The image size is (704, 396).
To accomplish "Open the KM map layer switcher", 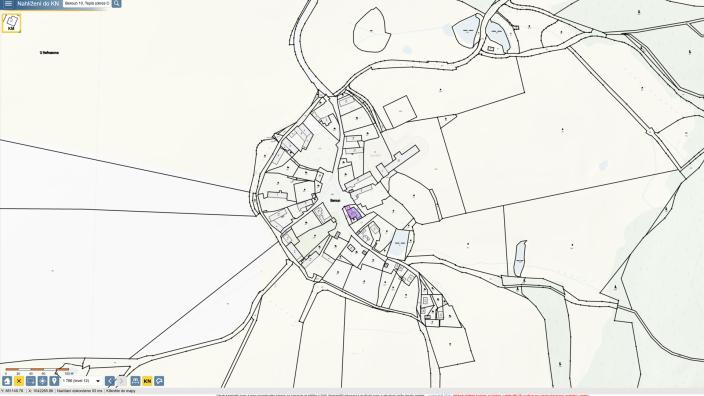I will tap(11, 23).
